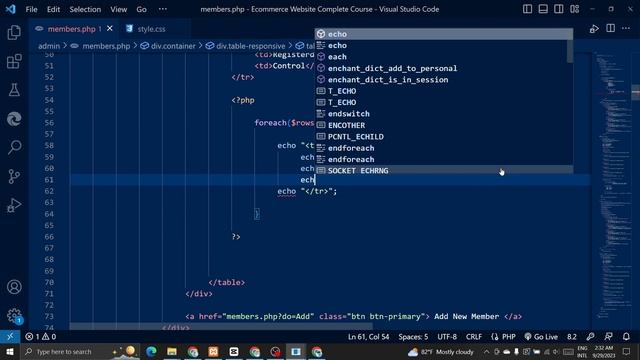This screenshot has width=640, height=360.
Task: Change end of line sequence CRLF
Action: pos(474,337)
